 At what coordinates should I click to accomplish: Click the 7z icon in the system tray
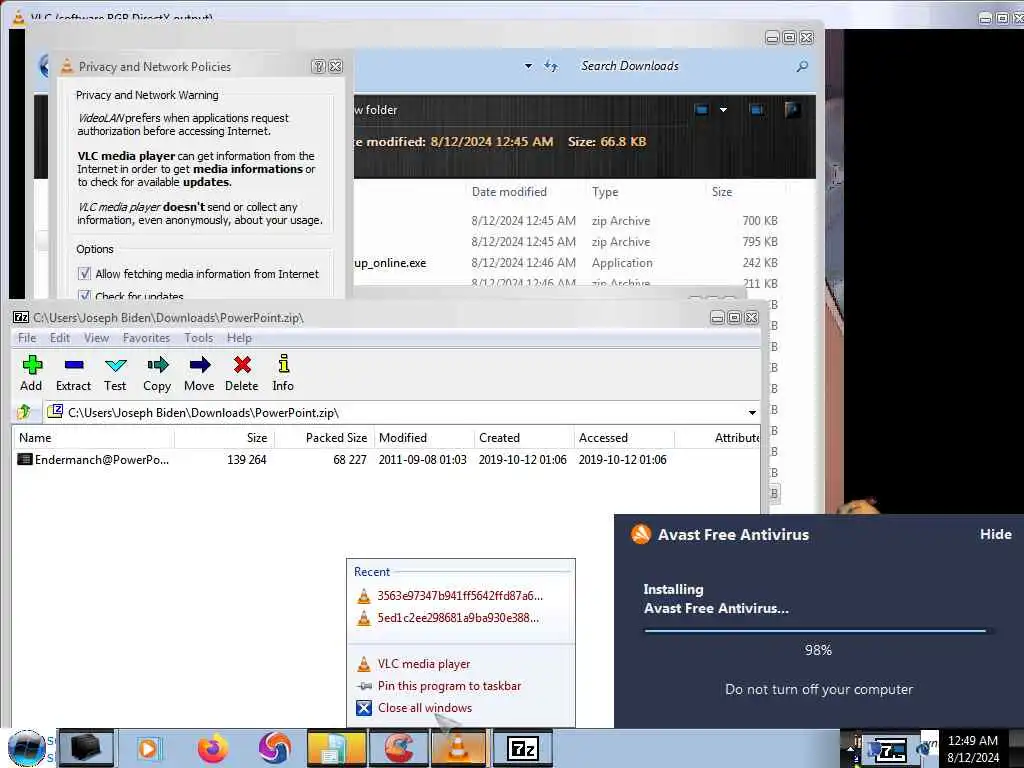[889, 751]
